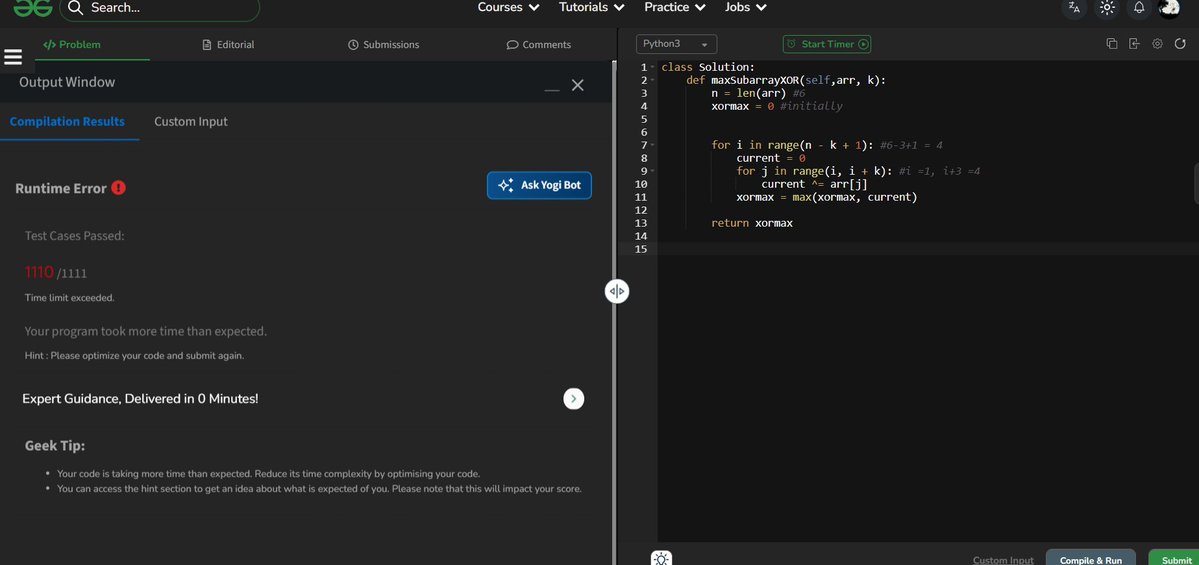Screen dimensions: 1199x565
Task: Click the 'return xormax' code line
Action: pos(752,223)
